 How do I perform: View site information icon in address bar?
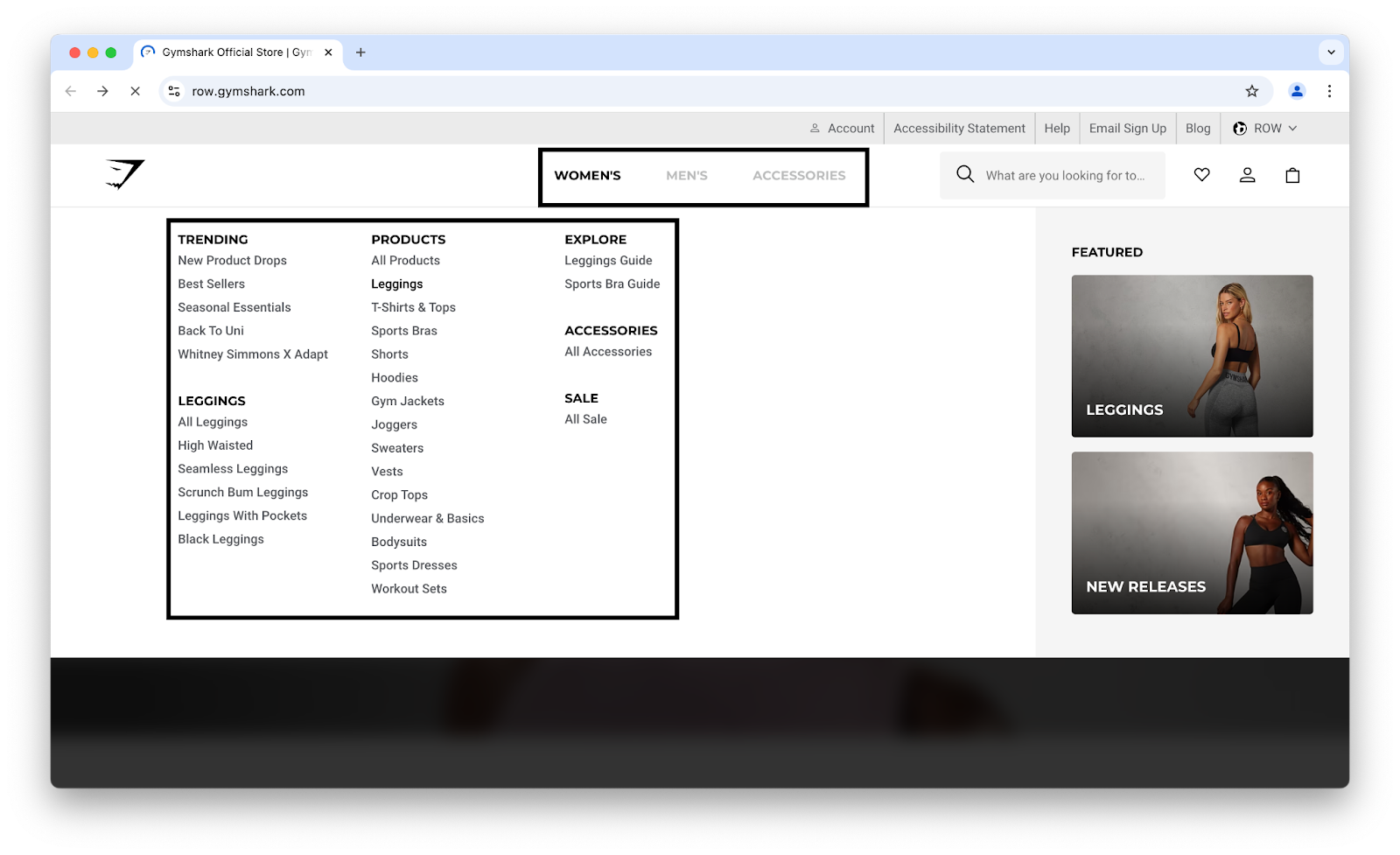[x=174, y=91]
